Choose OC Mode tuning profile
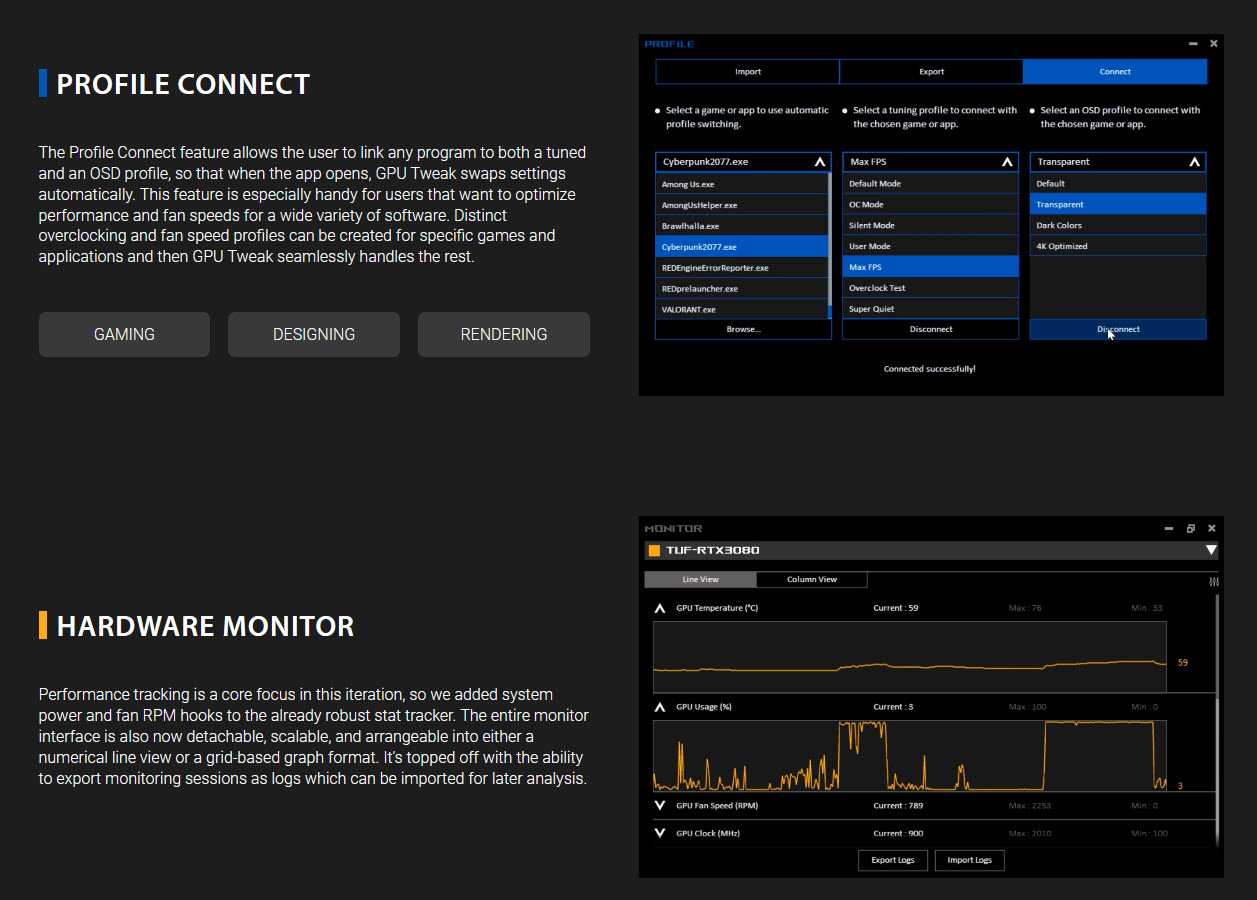 (x=931, y=205)
